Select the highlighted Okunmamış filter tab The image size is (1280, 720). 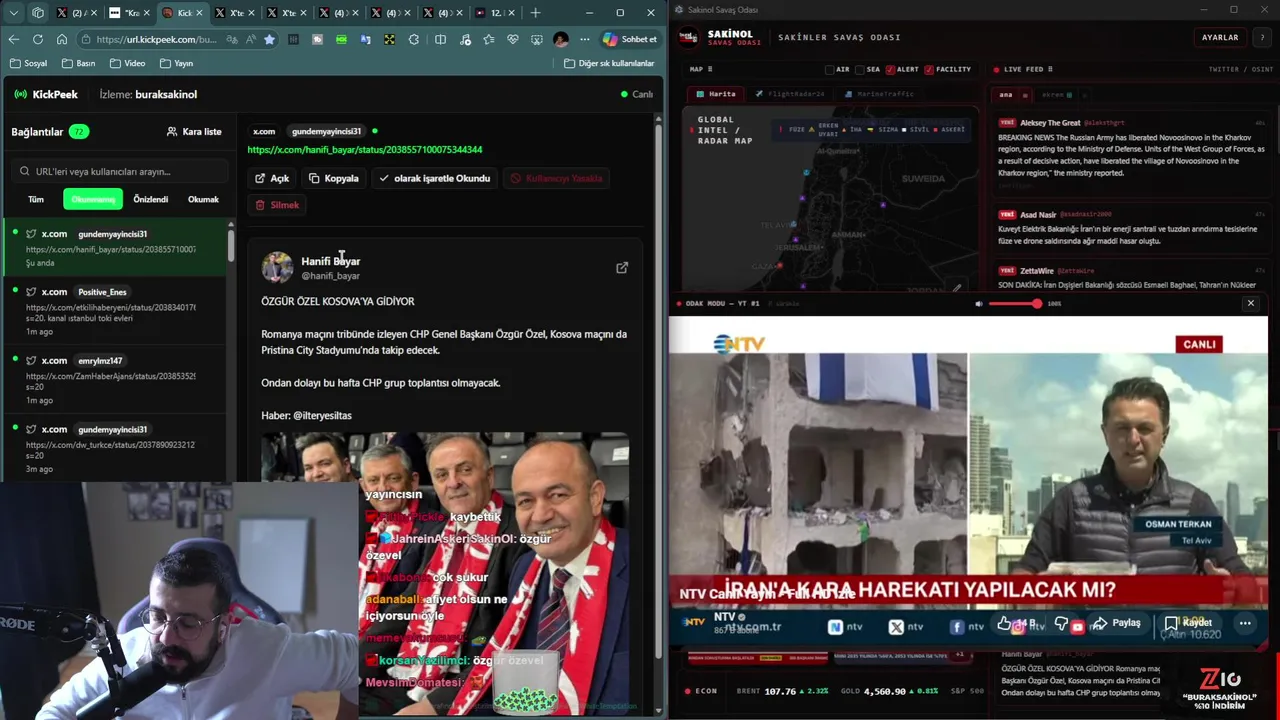pos(93,199)
